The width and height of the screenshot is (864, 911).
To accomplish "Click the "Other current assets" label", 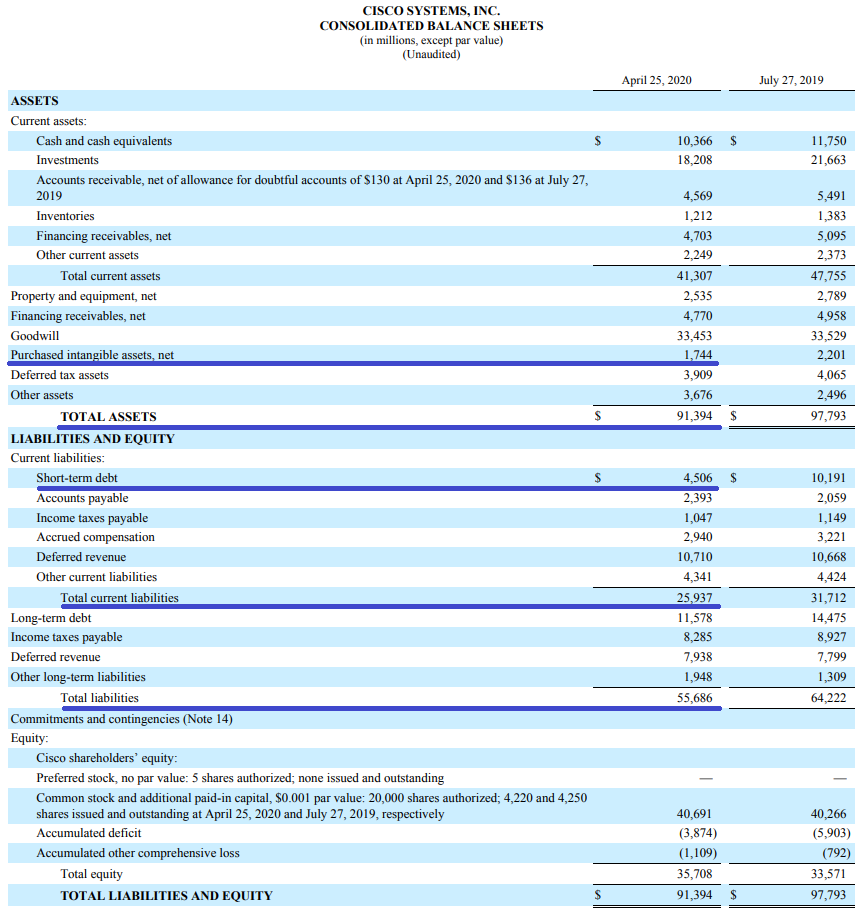I will tap(87, 255).
